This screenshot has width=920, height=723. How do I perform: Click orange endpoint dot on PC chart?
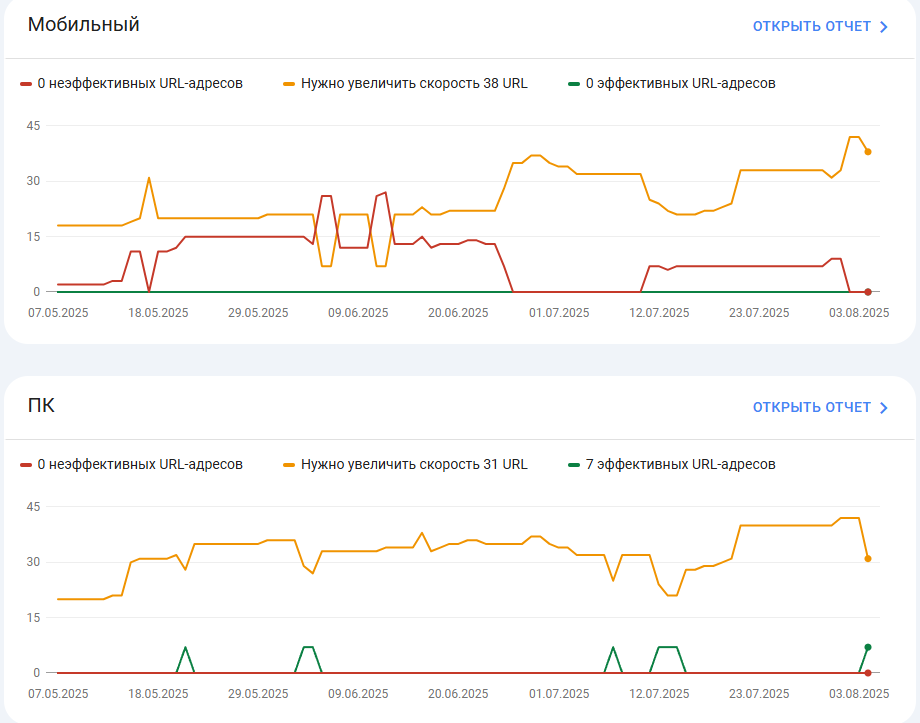(868, 559)
